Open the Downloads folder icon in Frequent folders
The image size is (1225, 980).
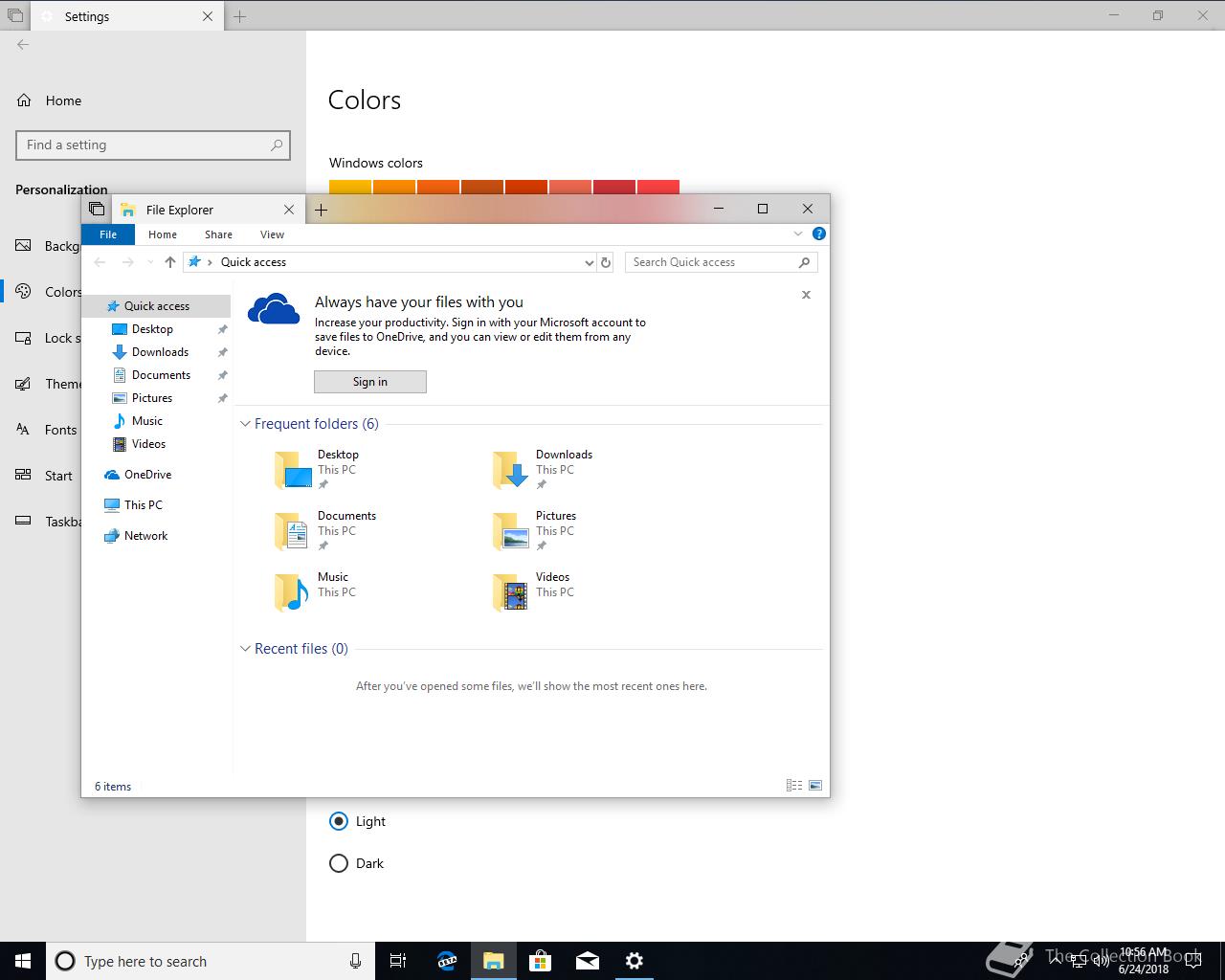coord(511,471)
